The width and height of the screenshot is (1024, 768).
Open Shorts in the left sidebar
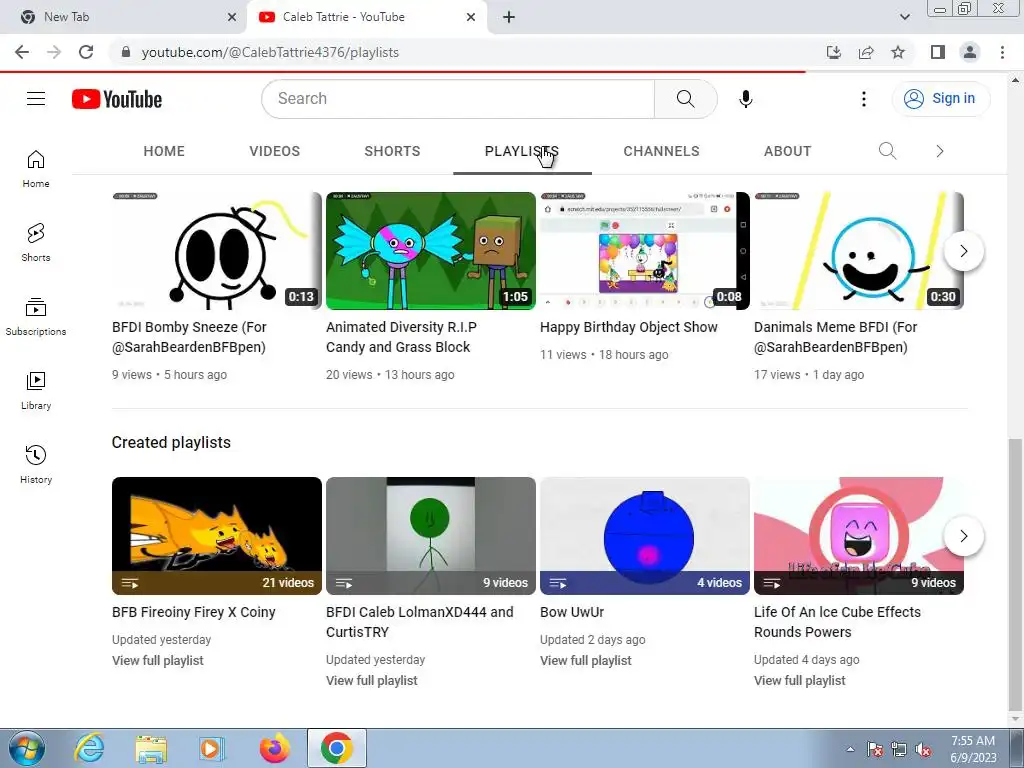click(x=36, y=243)
